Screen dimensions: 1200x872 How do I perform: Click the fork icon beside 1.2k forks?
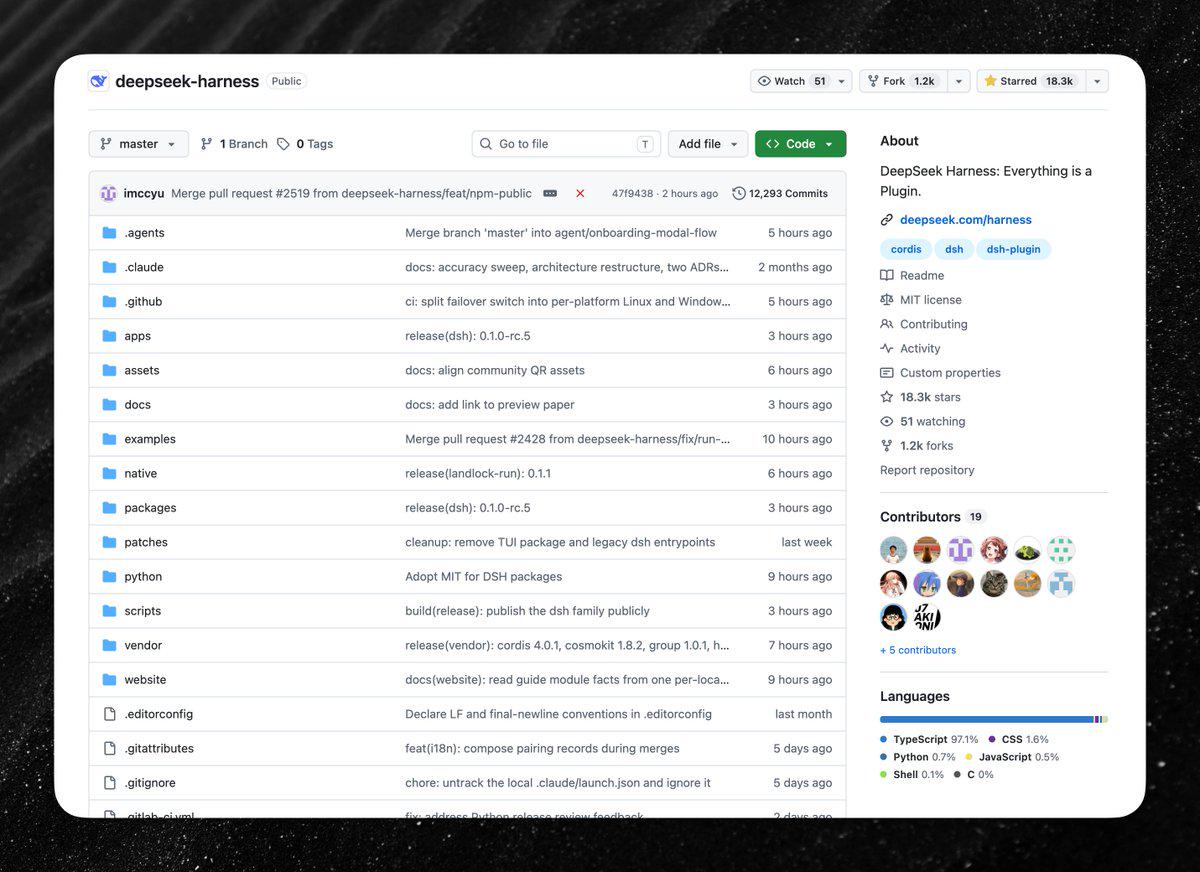click(886, 446)
